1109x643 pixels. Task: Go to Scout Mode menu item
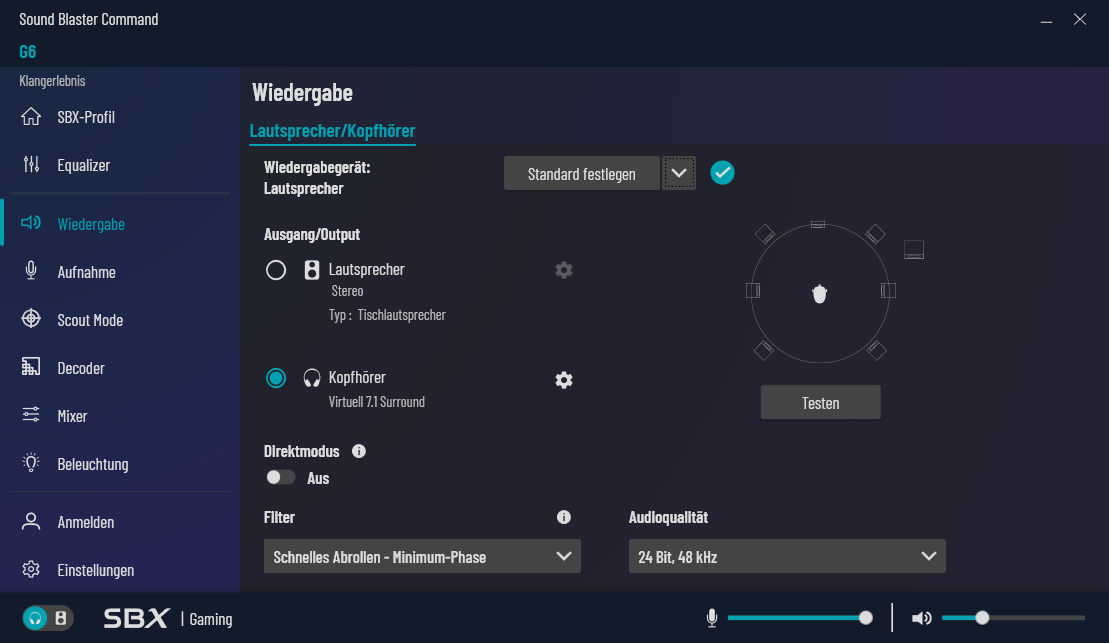[90, 320]
